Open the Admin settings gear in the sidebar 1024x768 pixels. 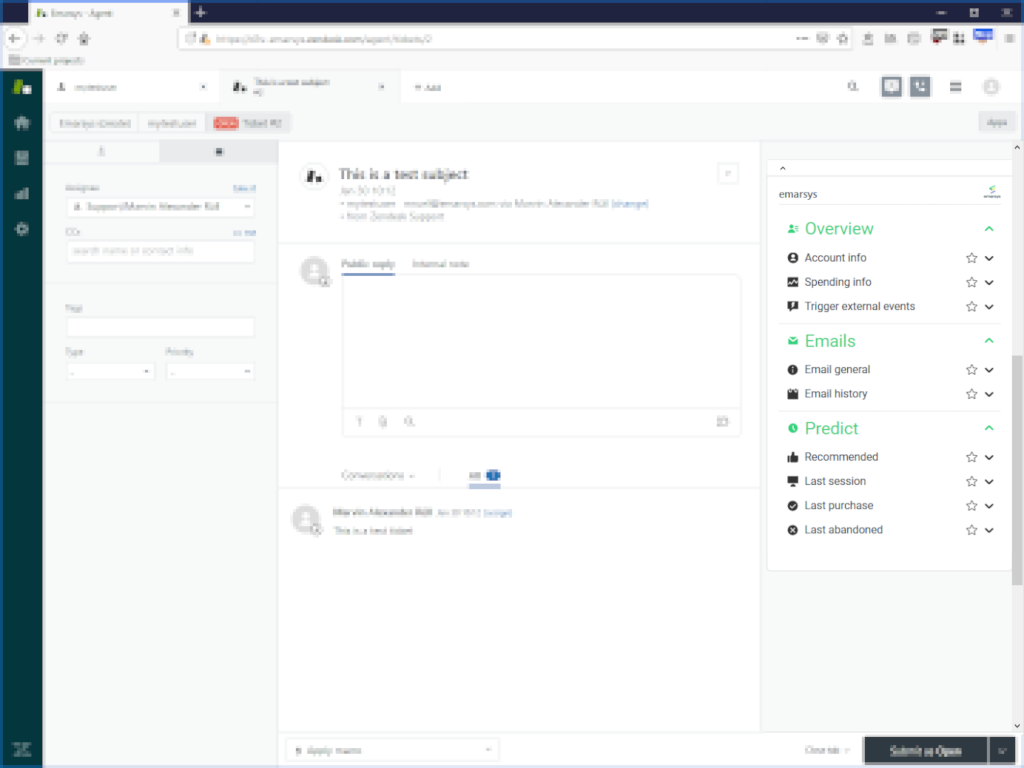point(22,229)
